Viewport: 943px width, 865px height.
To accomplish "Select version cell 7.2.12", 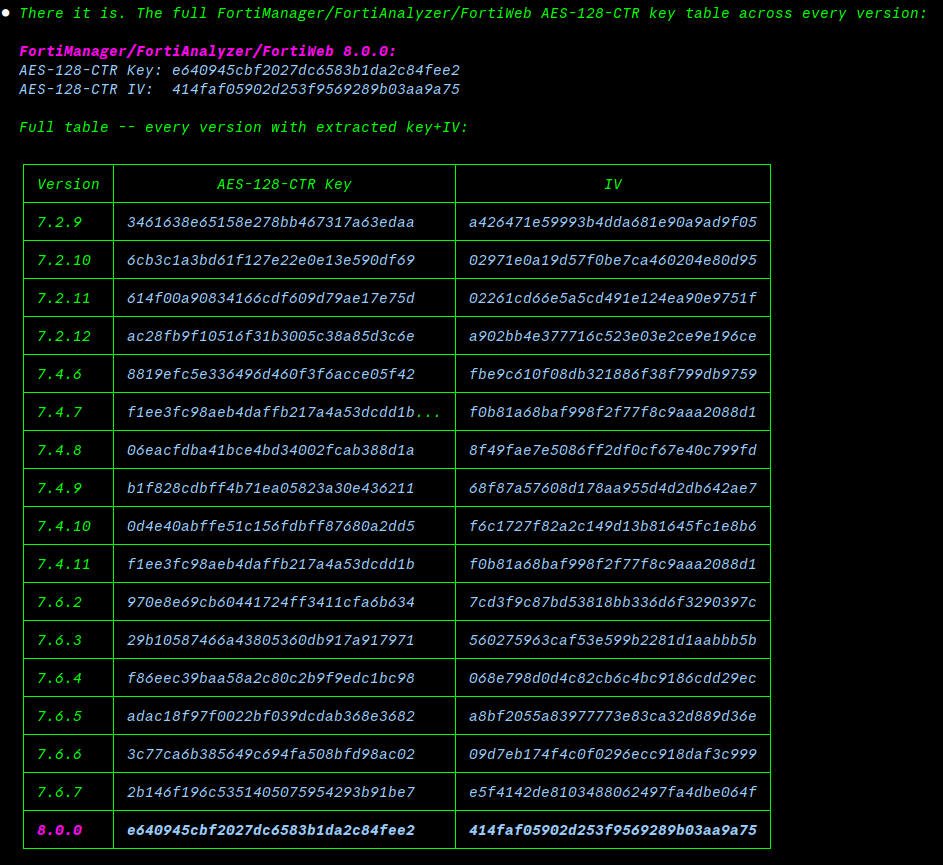I will [x=64, y=336].
